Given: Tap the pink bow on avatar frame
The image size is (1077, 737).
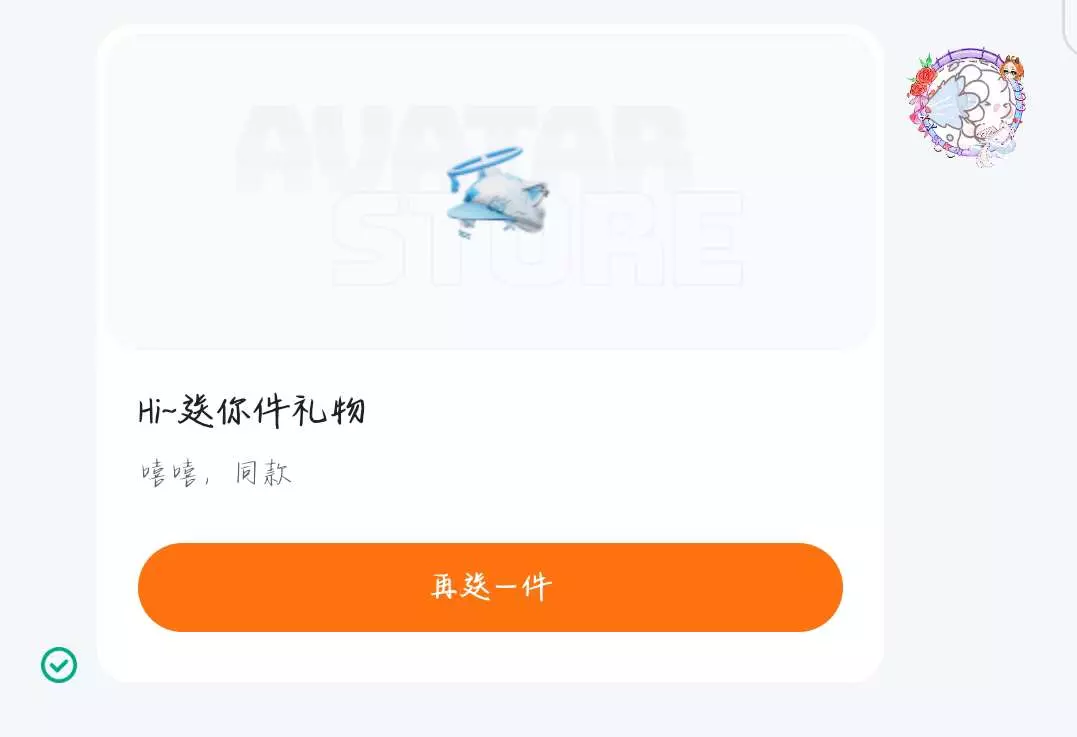Looking at the screenshot, I should [x=918, y=115].
